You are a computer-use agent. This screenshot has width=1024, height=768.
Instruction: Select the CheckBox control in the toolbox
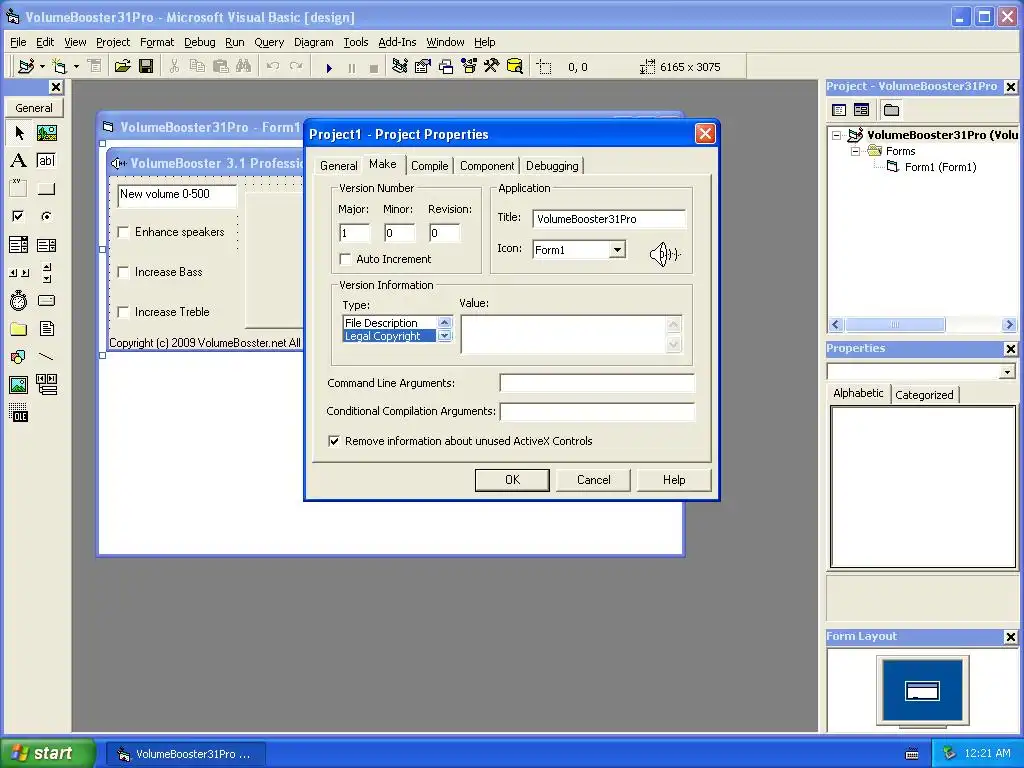click(19, 216)
